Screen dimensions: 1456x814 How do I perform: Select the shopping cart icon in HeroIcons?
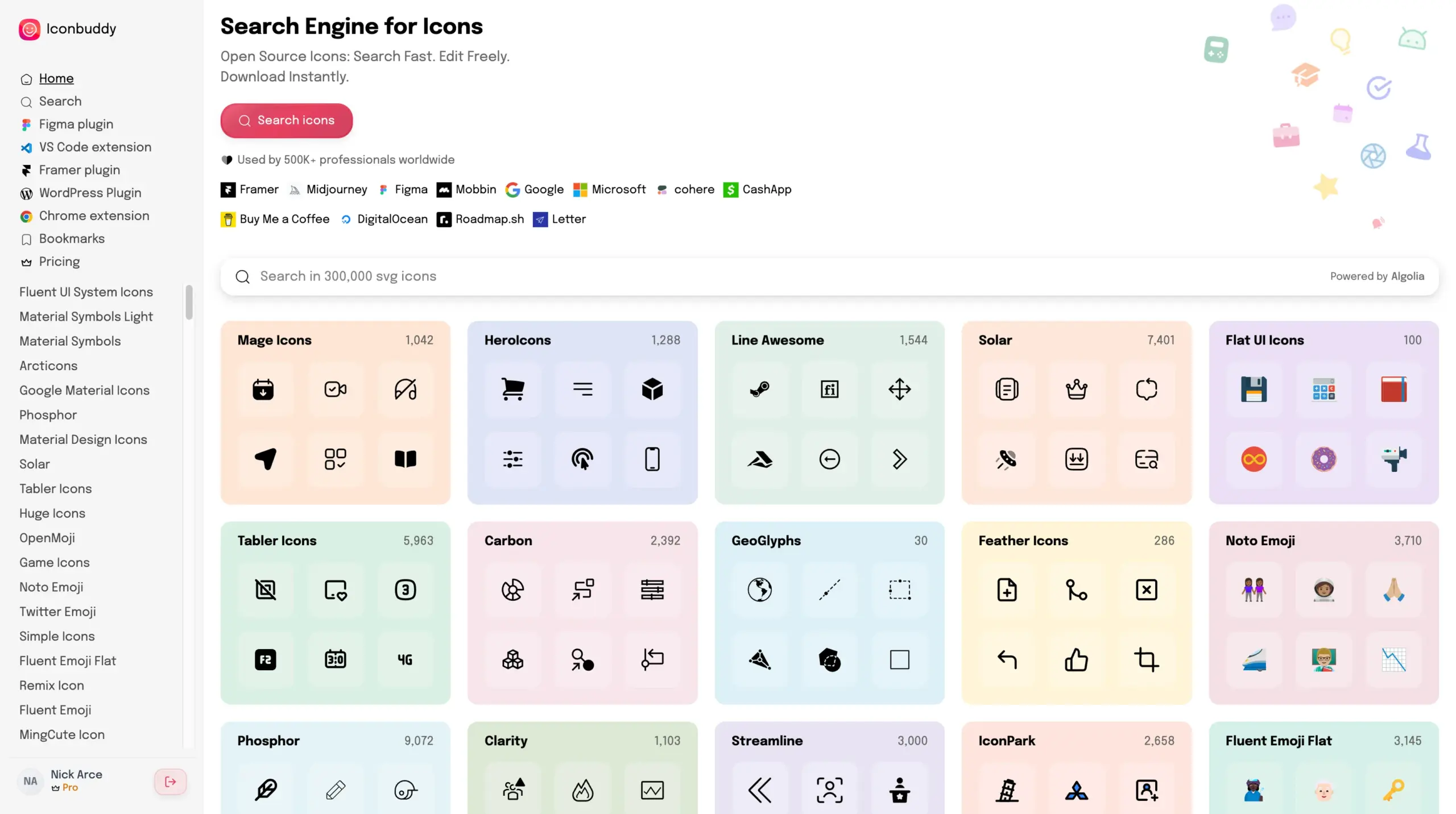coord(512,389)
